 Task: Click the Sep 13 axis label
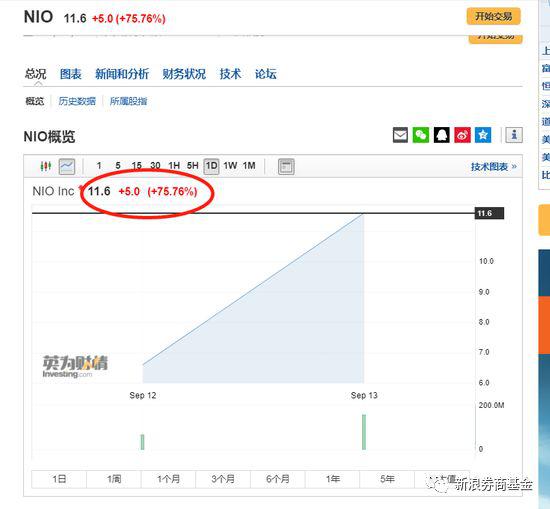tap(364, 395)
